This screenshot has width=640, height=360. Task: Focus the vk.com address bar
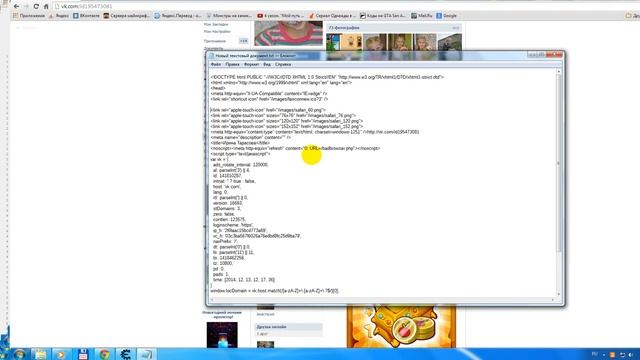coord(327,7)
